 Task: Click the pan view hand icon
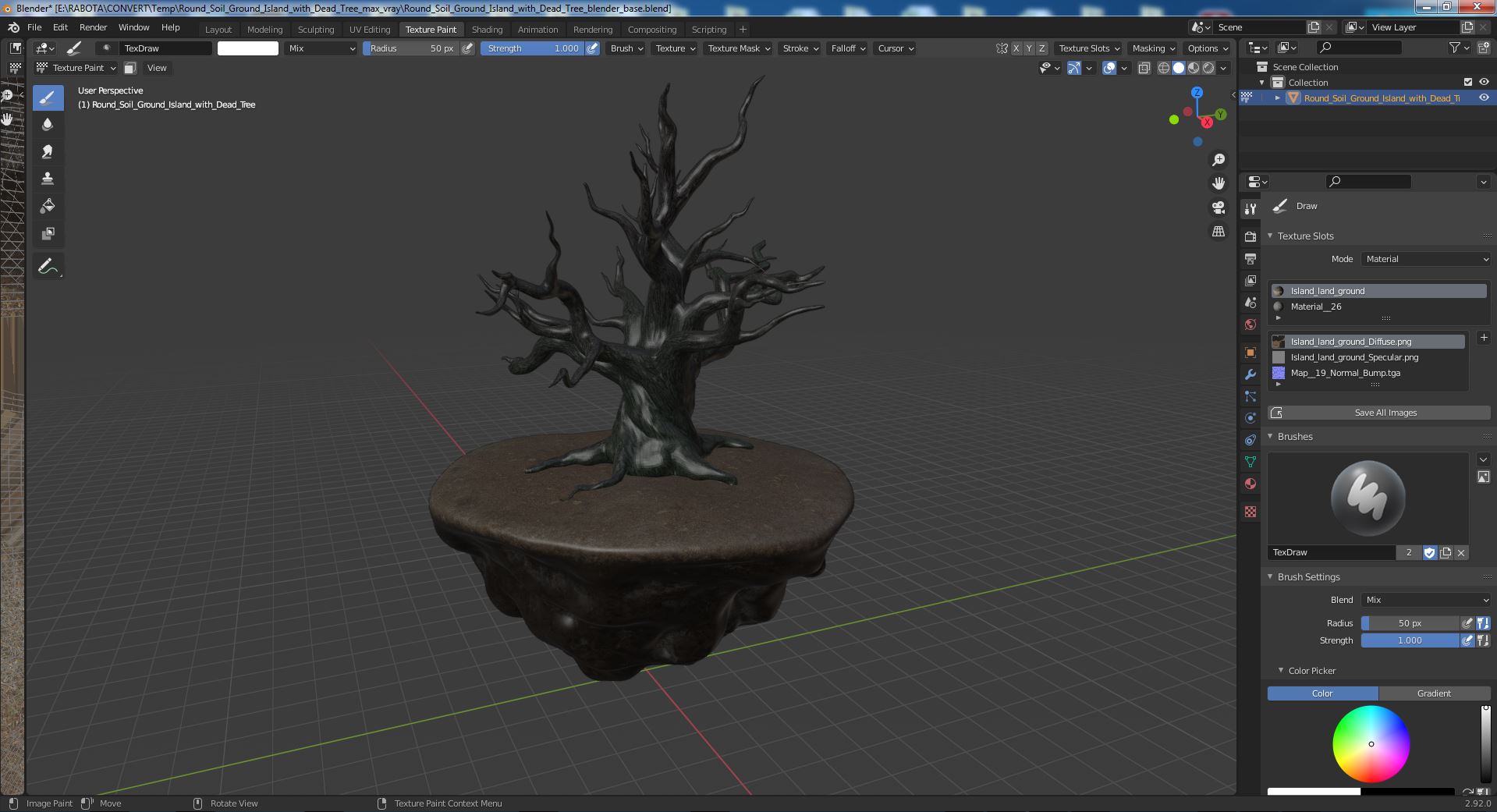click(x=1218, y=183)
